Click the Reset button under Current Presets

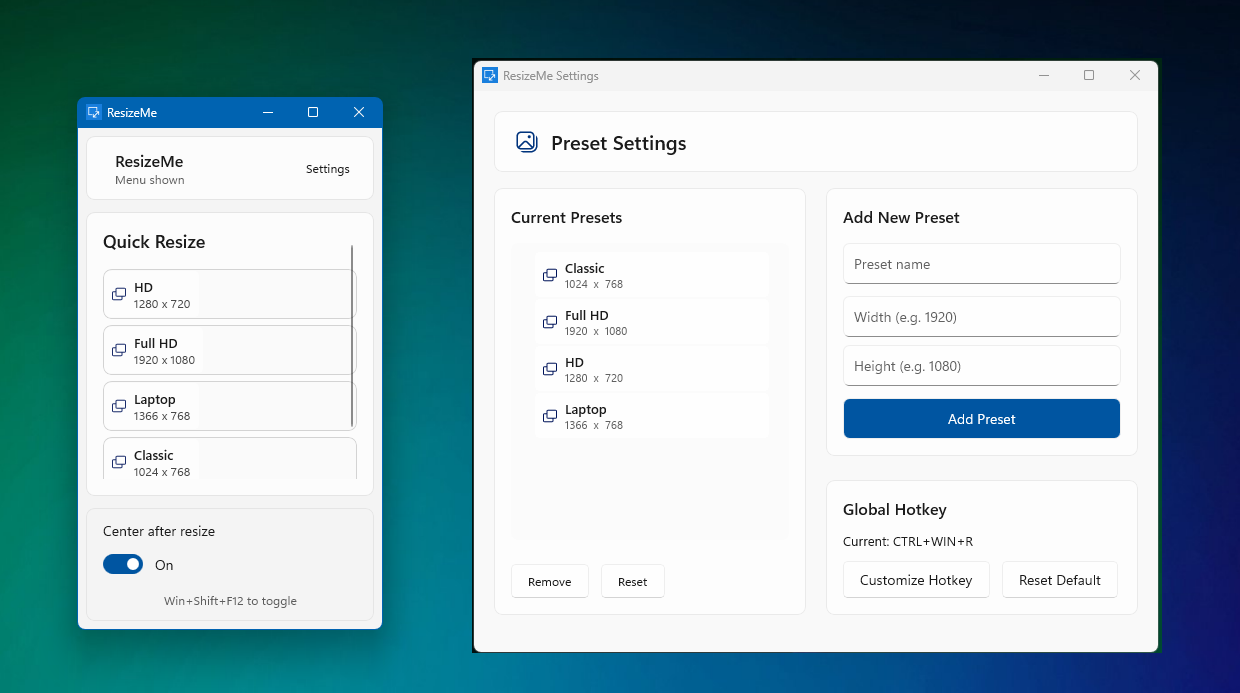tap(632, 581)
